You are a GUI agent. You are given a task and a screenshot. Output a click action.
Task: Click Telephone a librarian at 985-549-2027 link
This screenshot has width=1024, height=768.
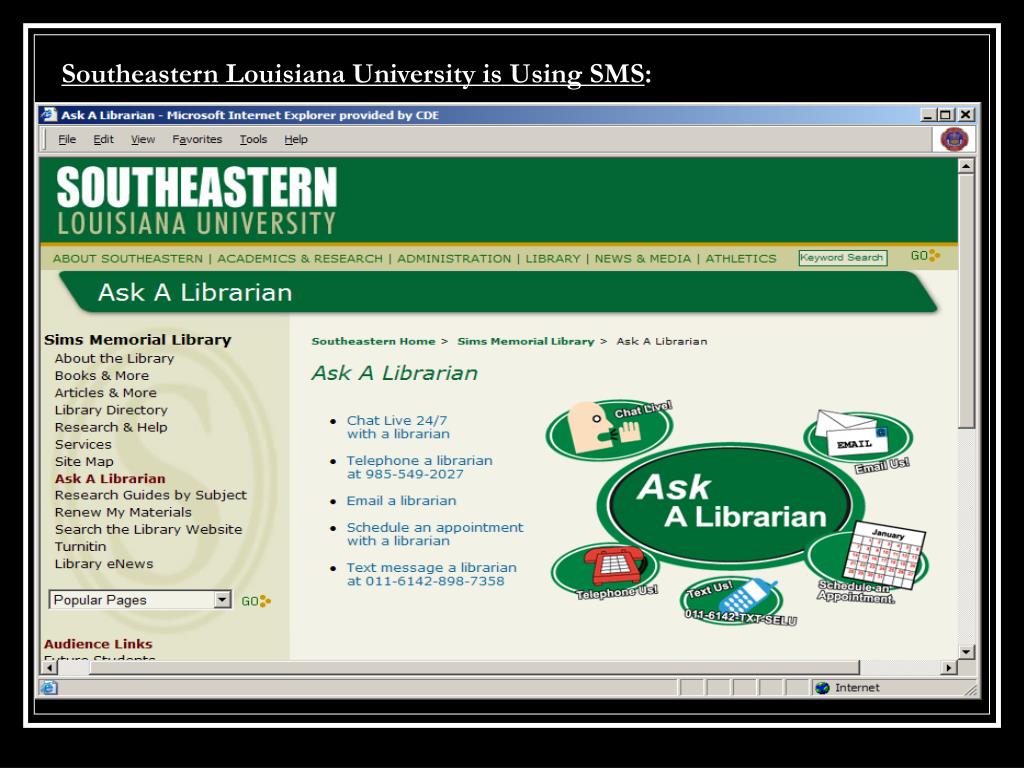419,467
